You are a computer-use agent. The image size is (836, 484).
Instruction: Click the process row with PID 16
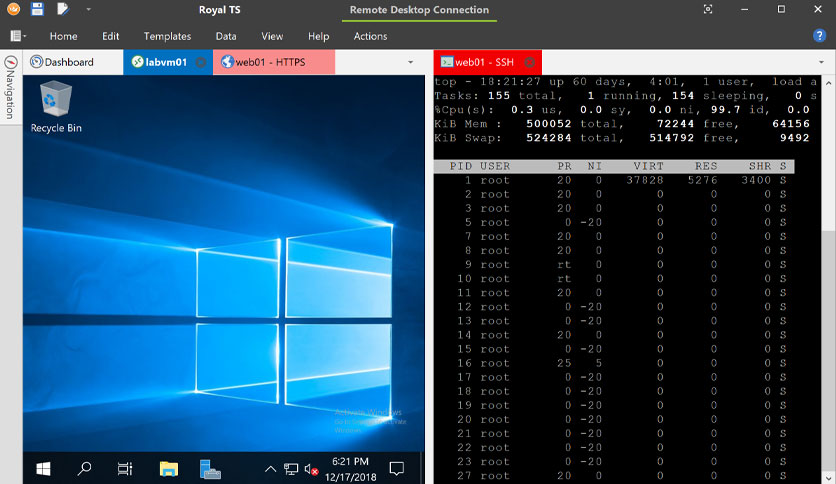(614, 363)
